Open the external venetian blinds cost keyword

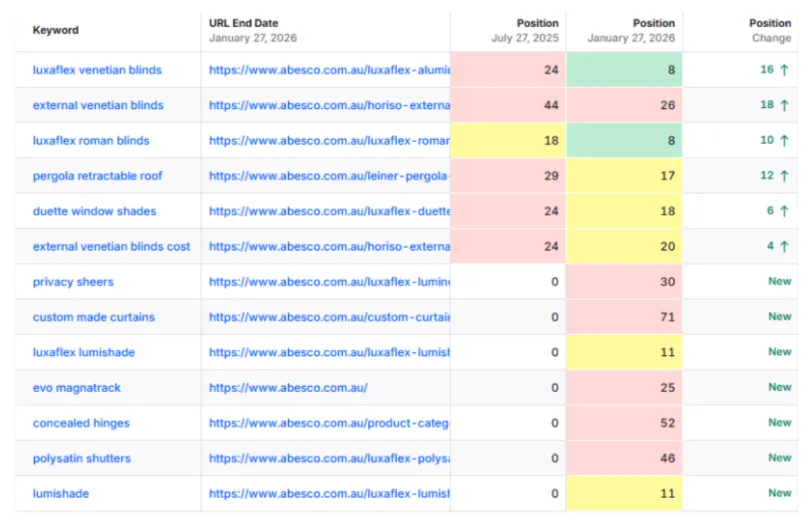point(112,246)
